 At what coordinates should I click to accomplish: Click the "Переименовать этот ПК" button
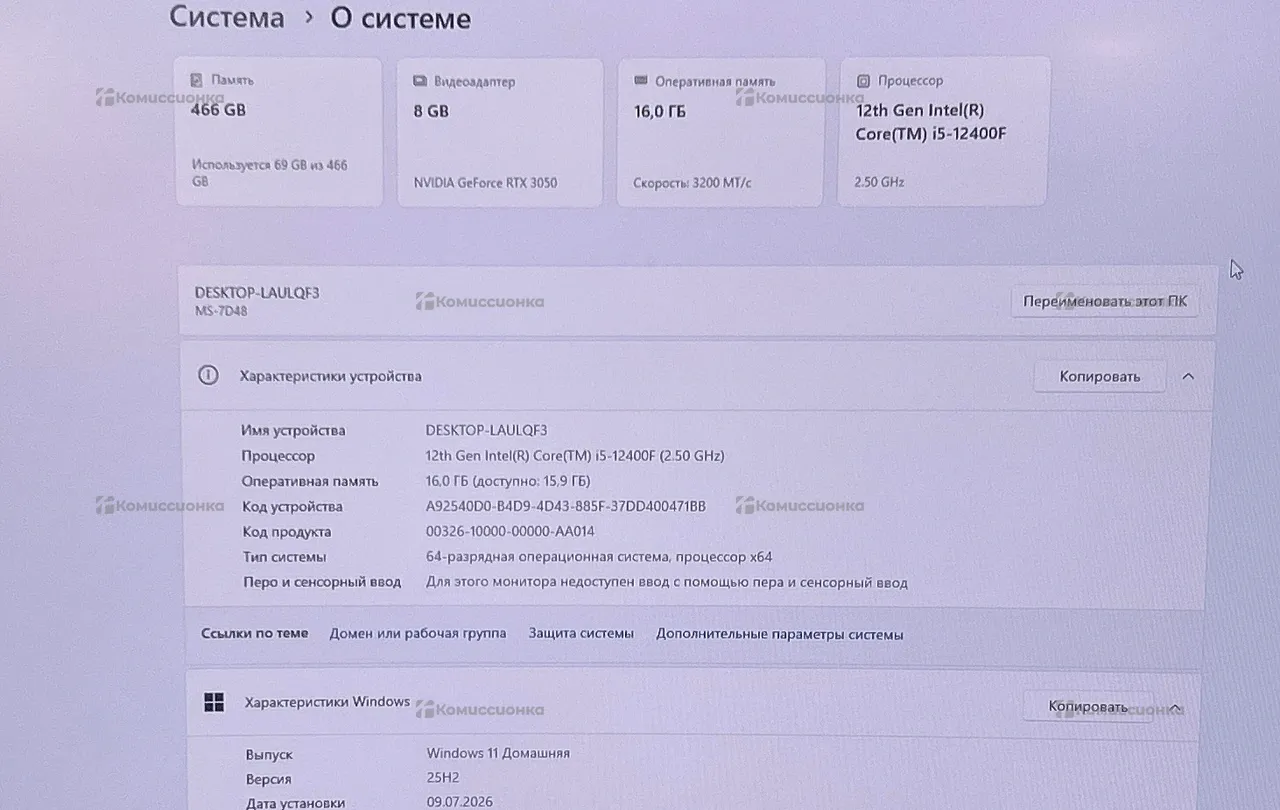coord(1105,301)
